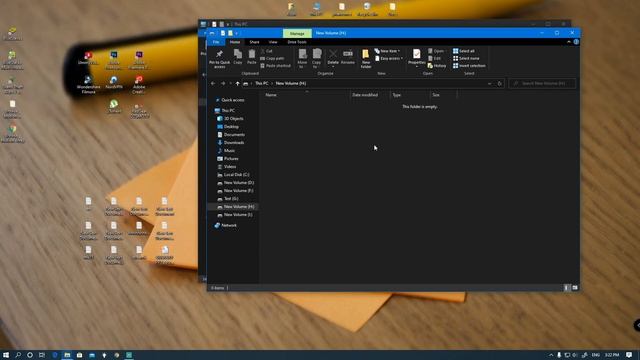640x360 pixels.
Task: Click Copy path in the ribbon
Action: pos(272,58)
